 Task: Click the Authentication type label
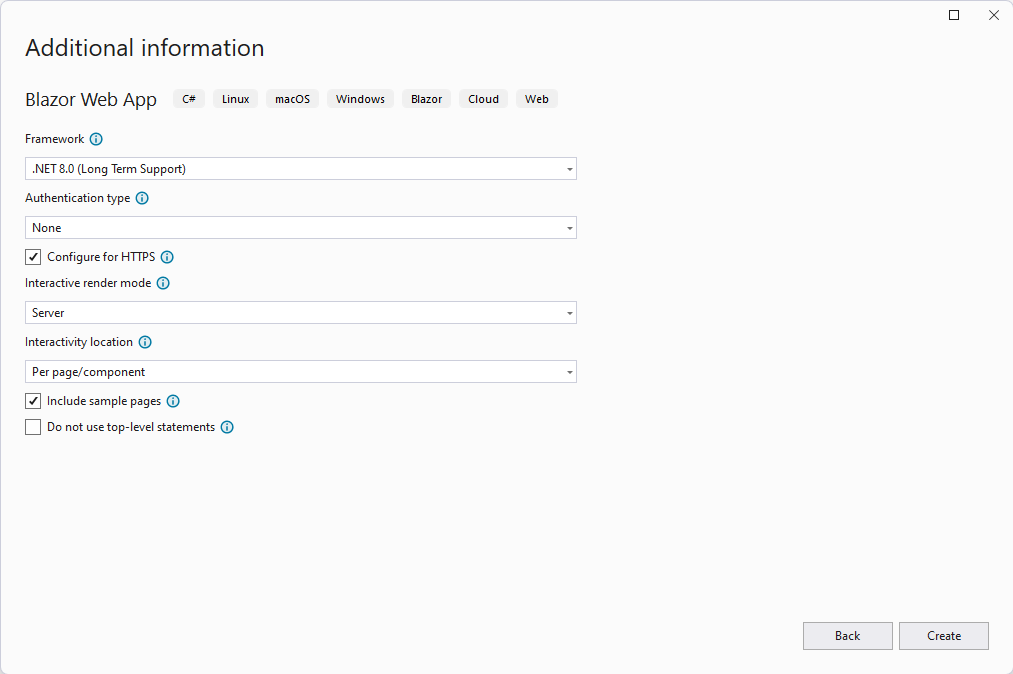[x=78, y=198]
